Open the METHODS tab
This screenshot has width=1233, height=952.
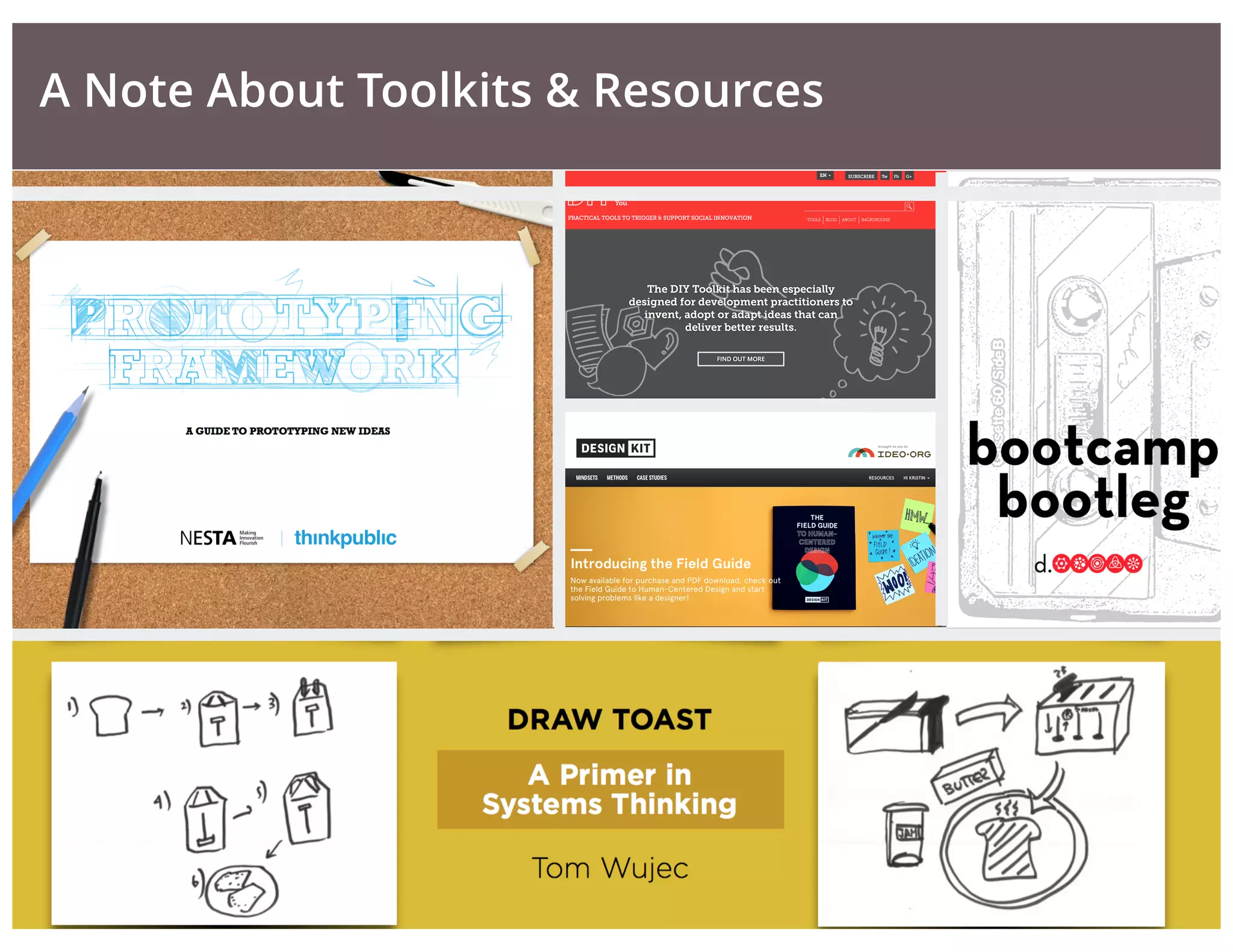click(617, 478)
